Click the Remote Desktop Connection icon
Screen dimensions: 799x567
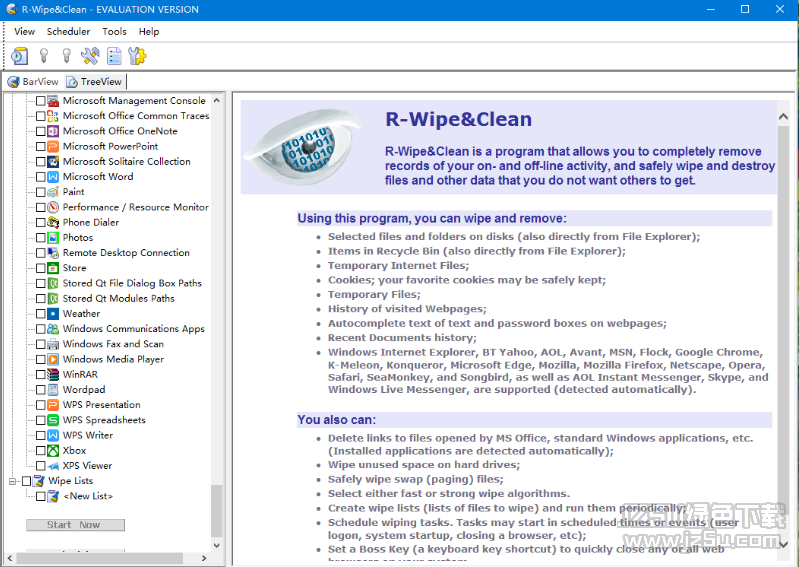pyautogui.click(x=53, y=253)
